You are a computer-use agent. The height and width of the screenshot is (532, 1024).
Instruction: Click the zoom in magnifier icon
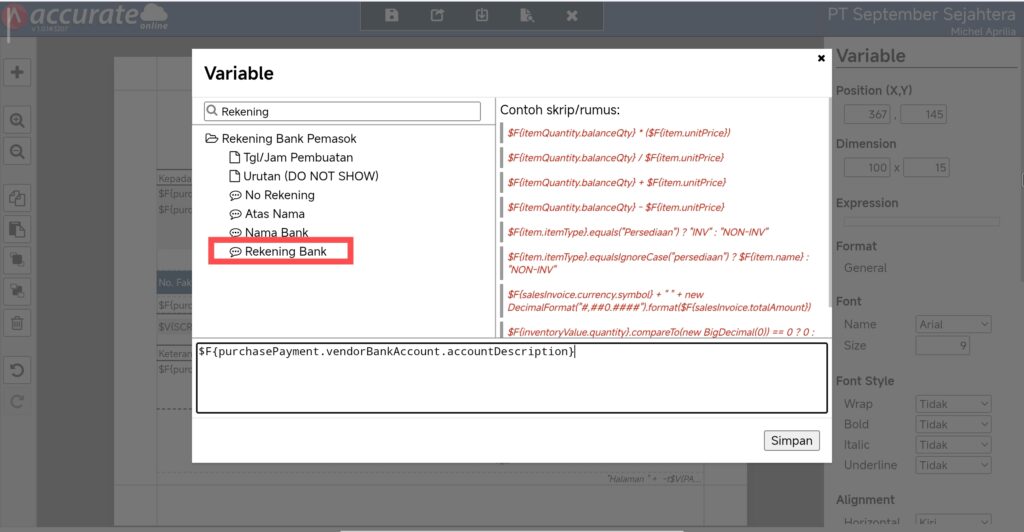[17, 120]
